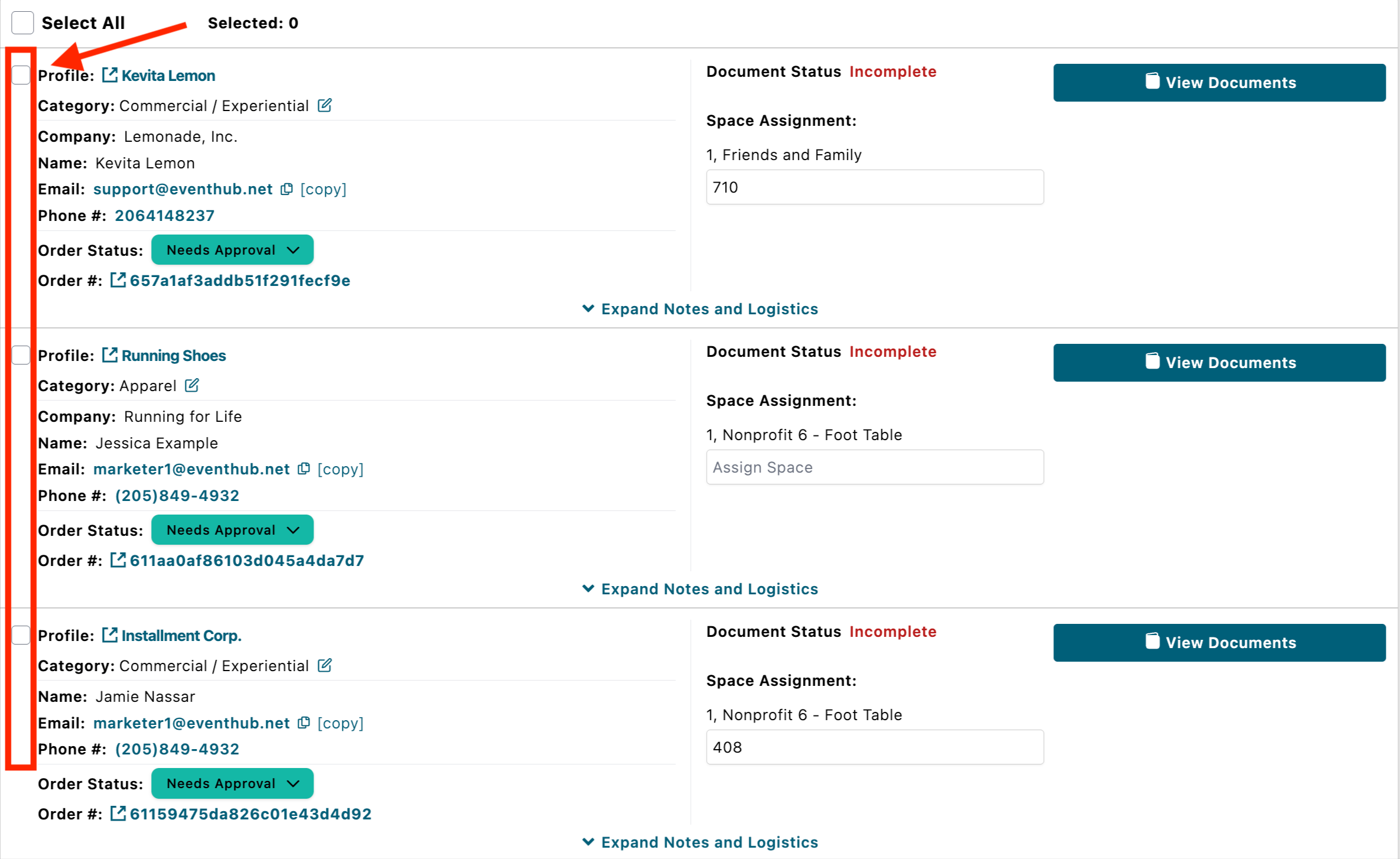1400x859 pixels.
Task: Expand Notes and Logistics for Kevita Lemon
Action: pos(700,309)
